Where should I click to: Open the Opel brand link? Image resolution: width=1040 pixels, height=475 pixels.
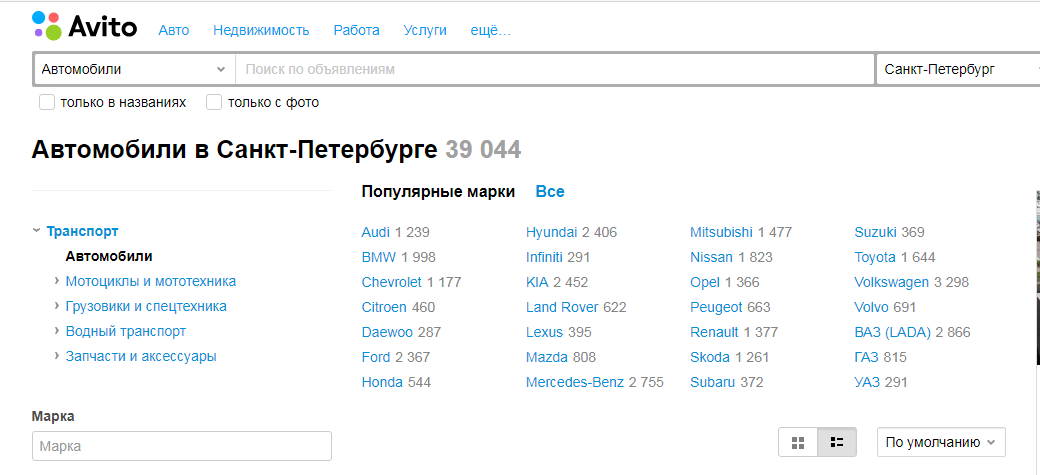[704, 283]
